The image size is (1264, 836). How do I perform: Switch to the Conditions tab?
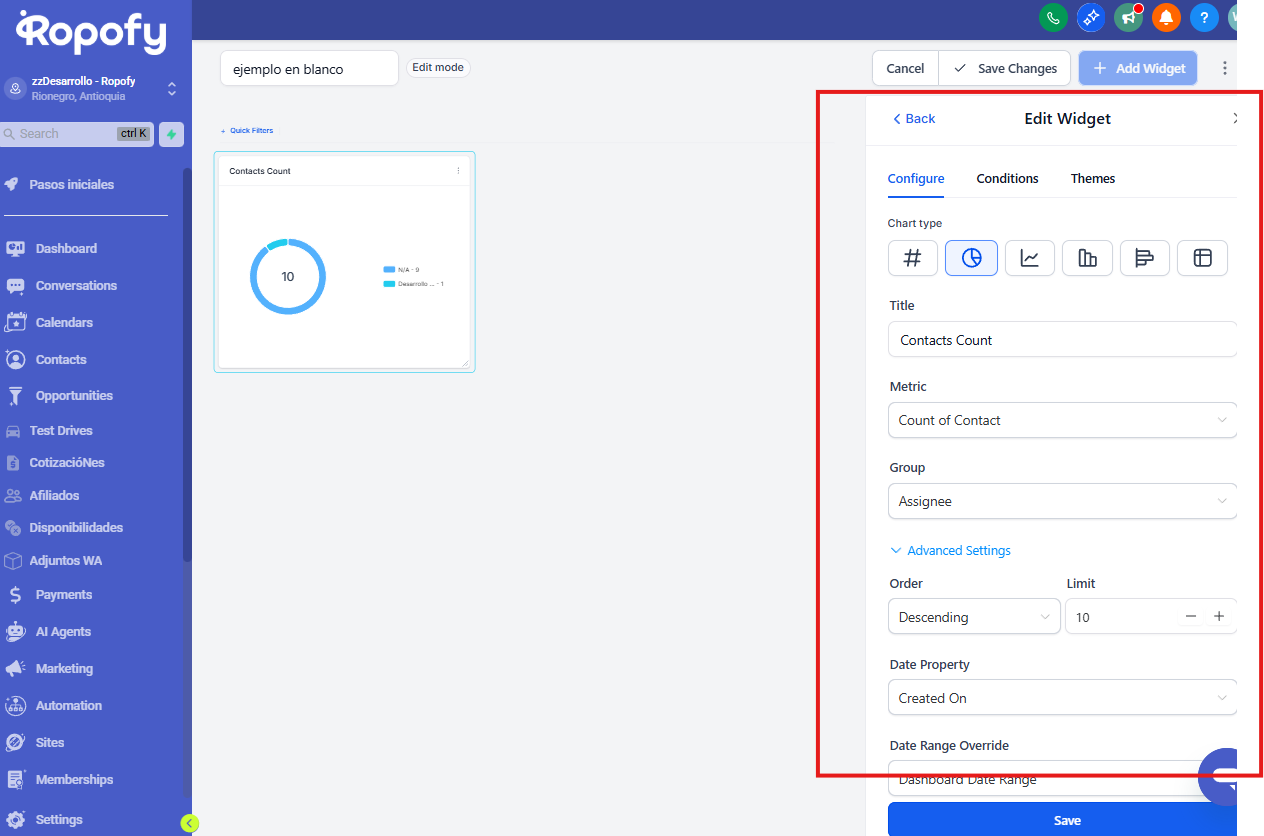click(1007, 178)
